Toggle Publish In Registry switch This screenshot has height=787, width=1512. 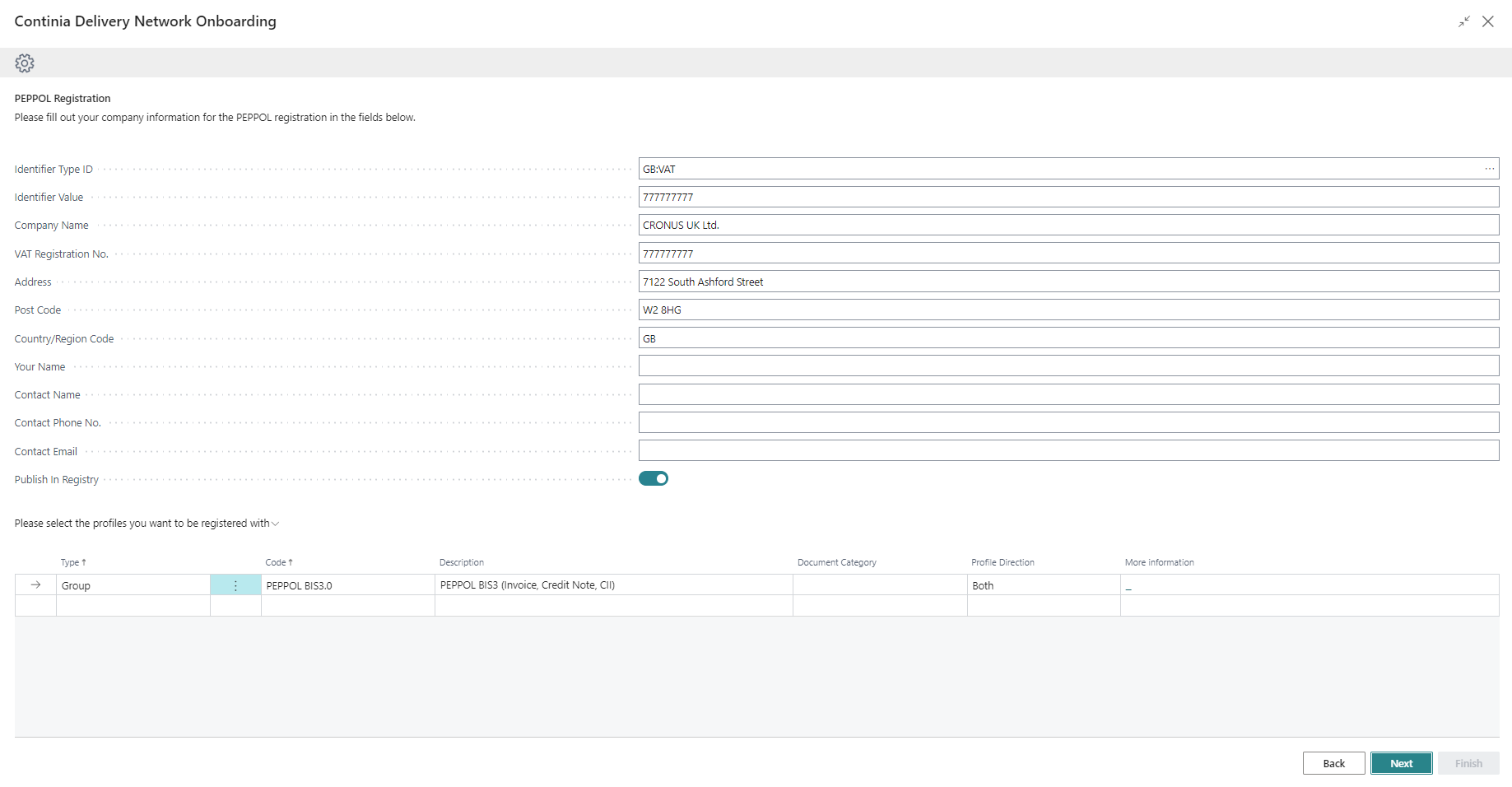[654, 478]
